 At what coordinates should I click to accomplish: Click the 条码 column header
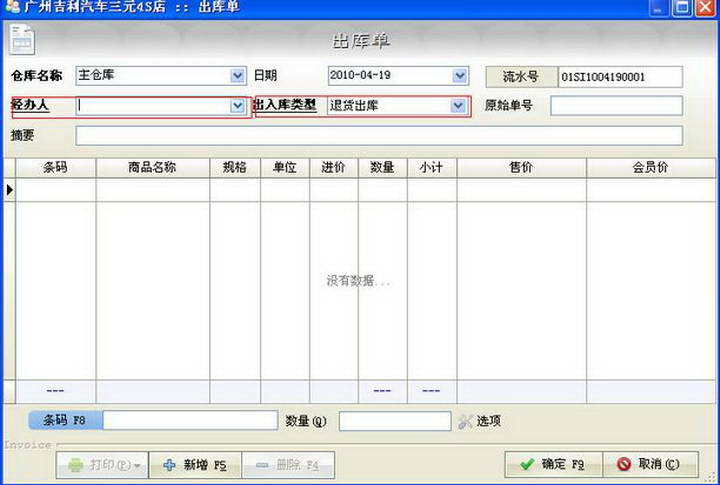[56, 168]
